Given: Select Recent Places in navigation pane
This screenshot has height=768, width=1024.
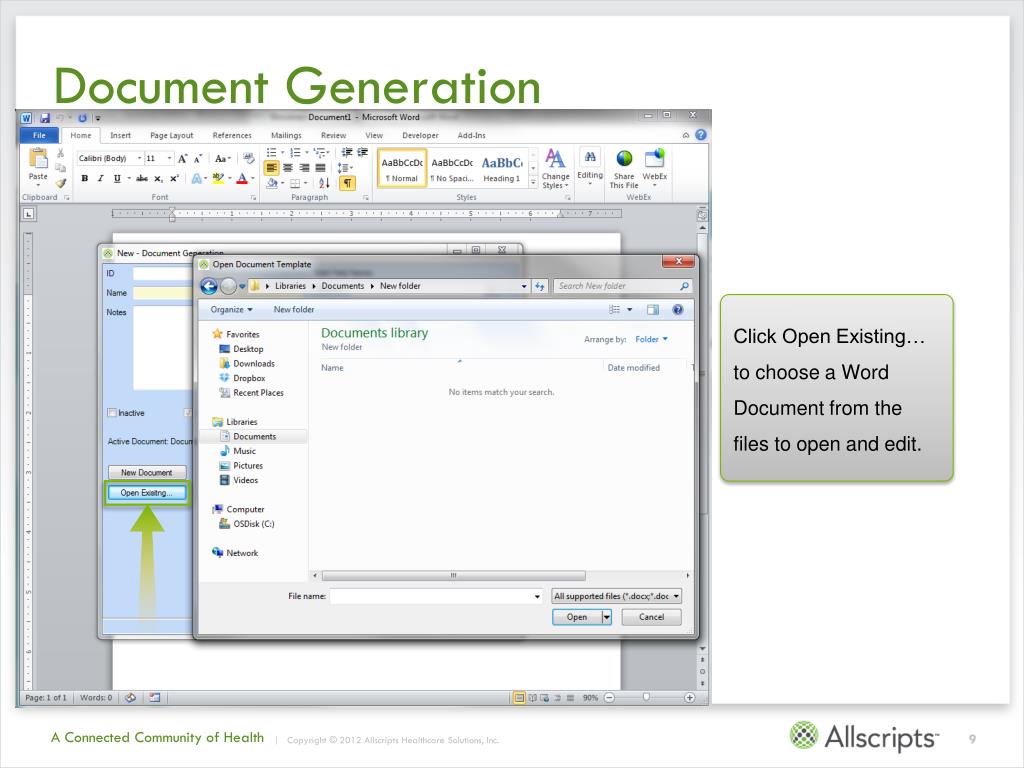Looking at the screenshot, I should pyautogui.click(x=251, y=392).
